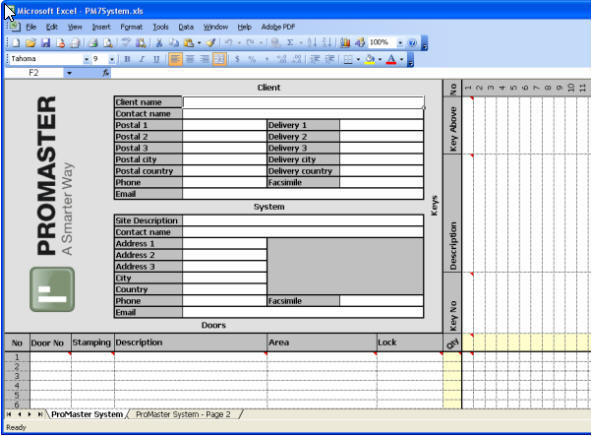Open the Data menu

(x=186, y=27)
